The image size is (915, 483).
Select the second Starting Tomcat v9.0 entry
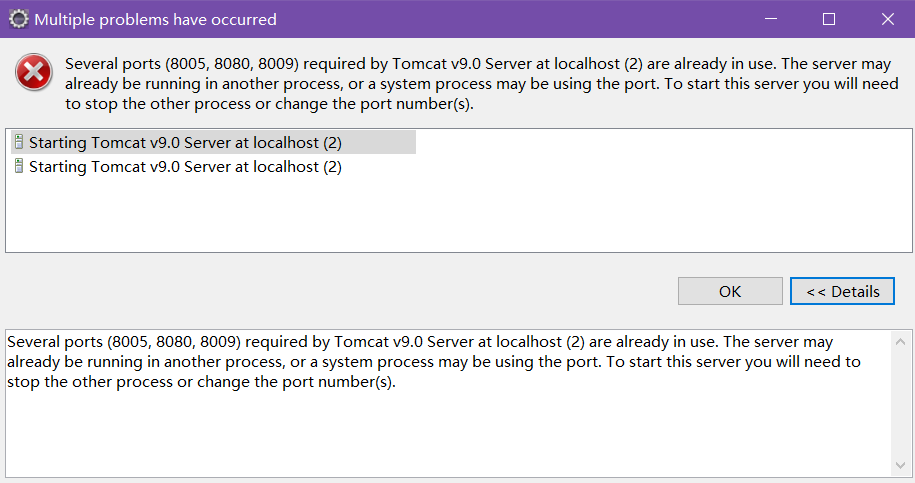[178, 167]
